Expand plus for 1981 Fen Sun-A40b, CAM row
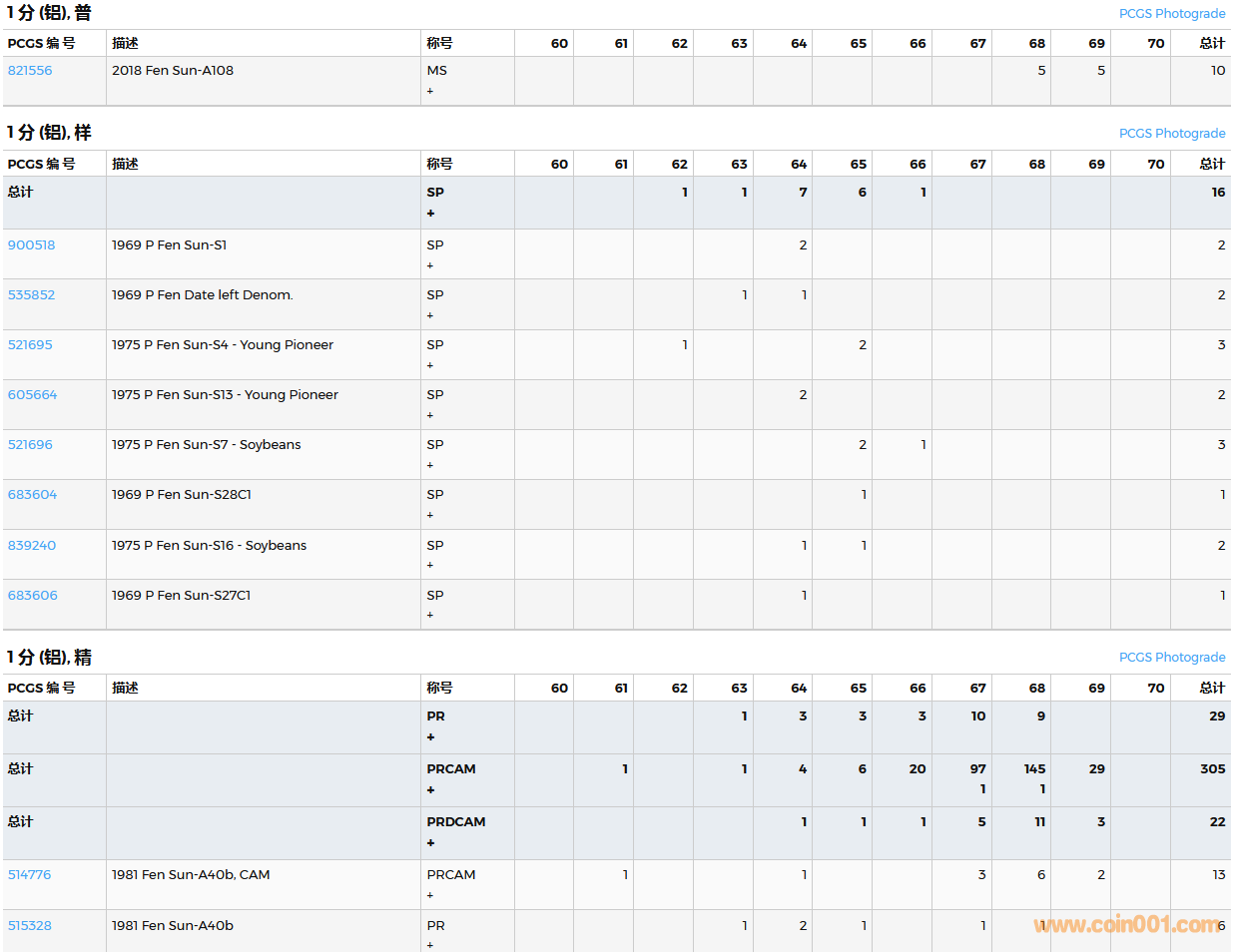This screenshot has width=1233, height=952. [x=430, y=896]
